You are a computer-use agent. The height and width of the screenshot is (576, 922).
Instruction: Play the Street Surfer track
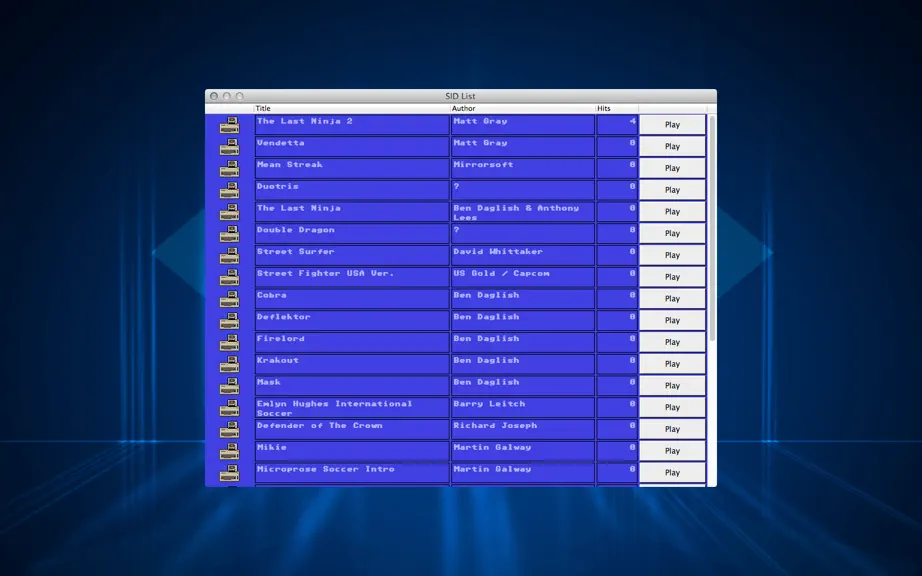pos(672,255)
